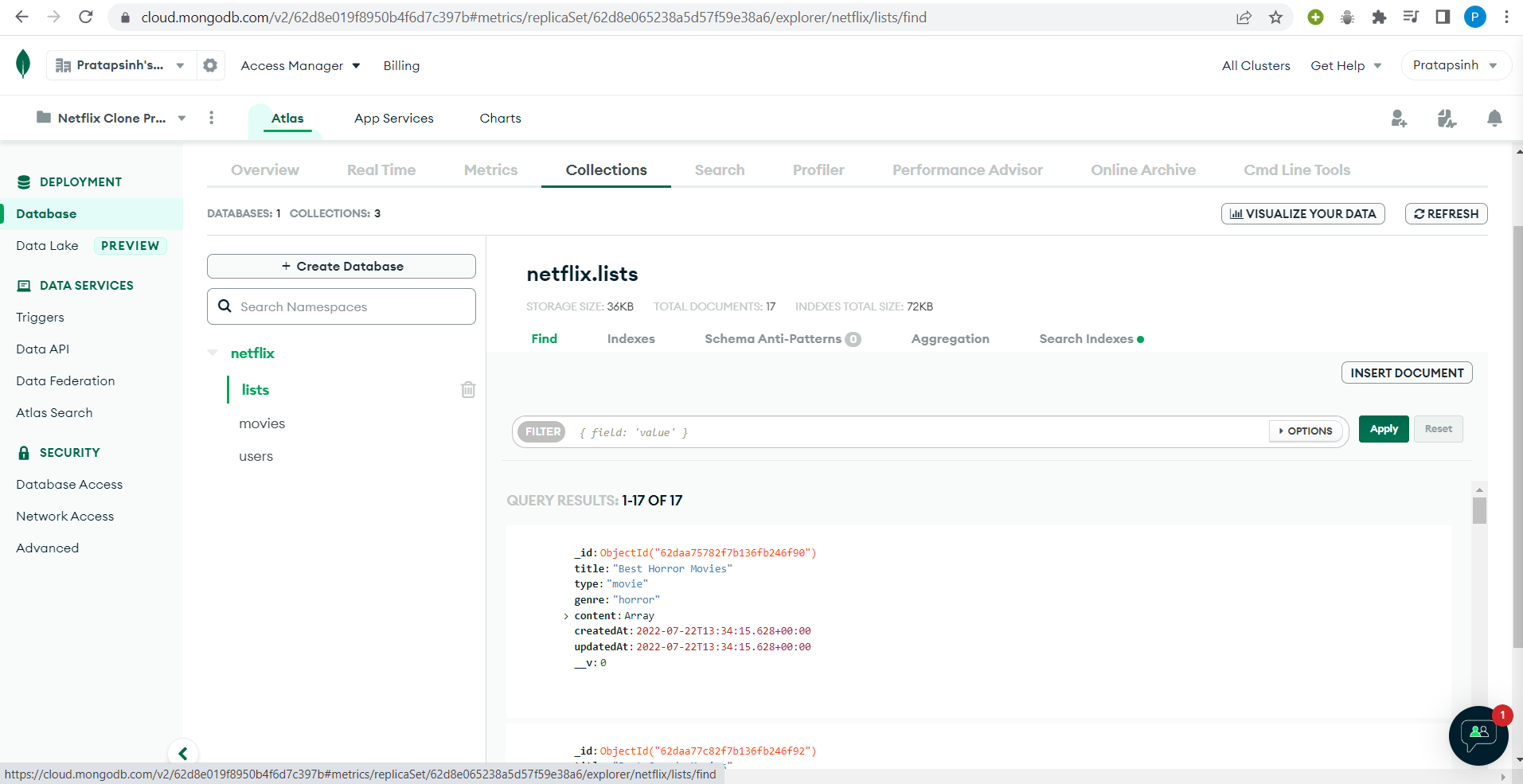Expand the filter OPTIONS panel

coord(1305,431)
